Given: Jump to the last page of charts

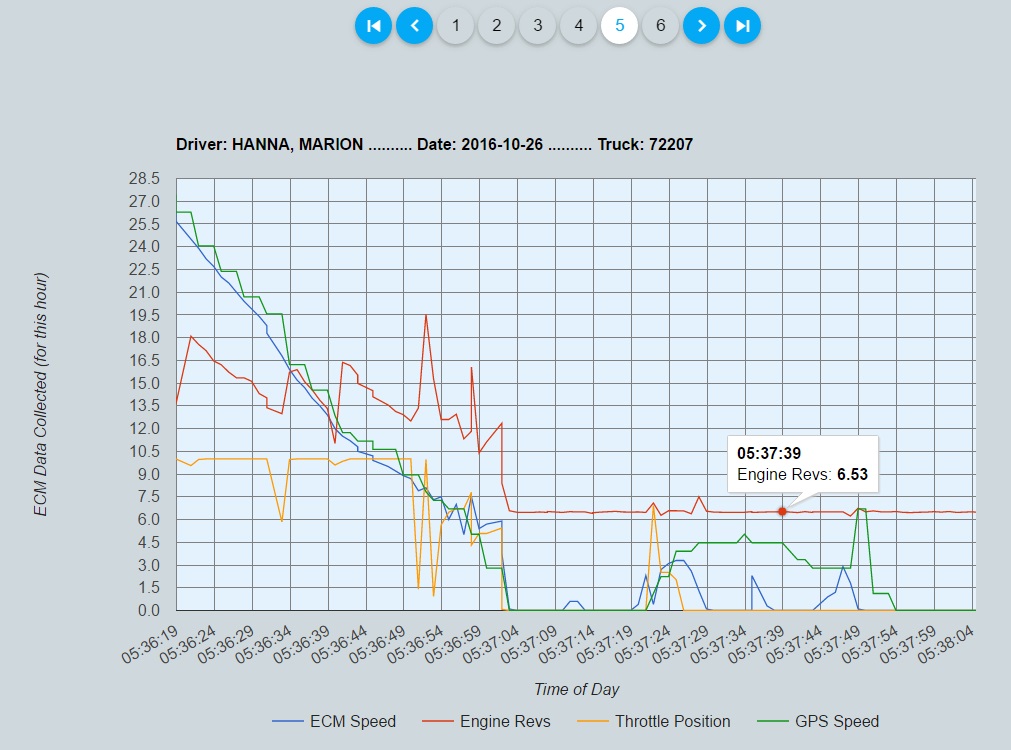Looking at the screenshot, I should (742, 26).
